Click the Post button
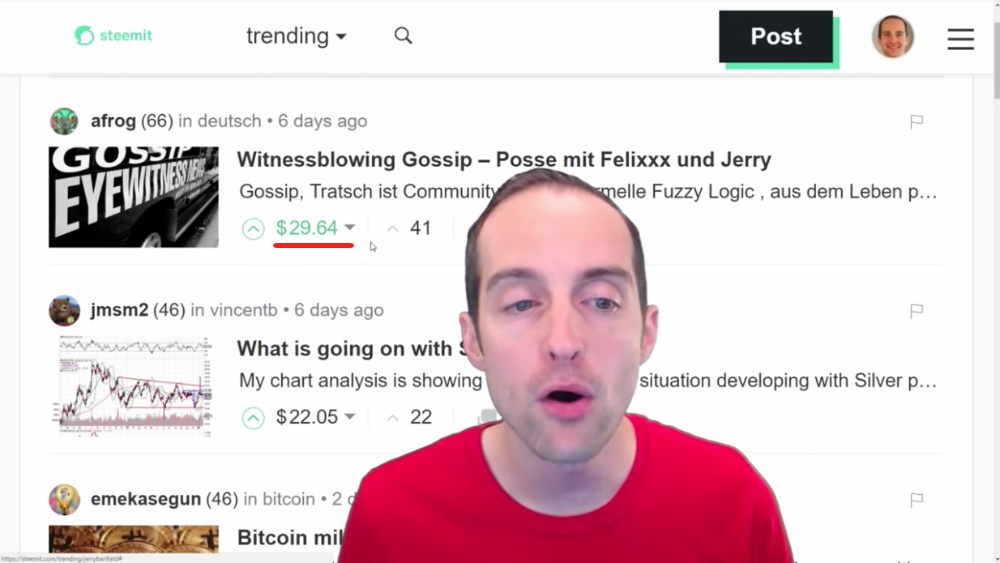This screenshot has height=563, width=1000. coord(776,36)
